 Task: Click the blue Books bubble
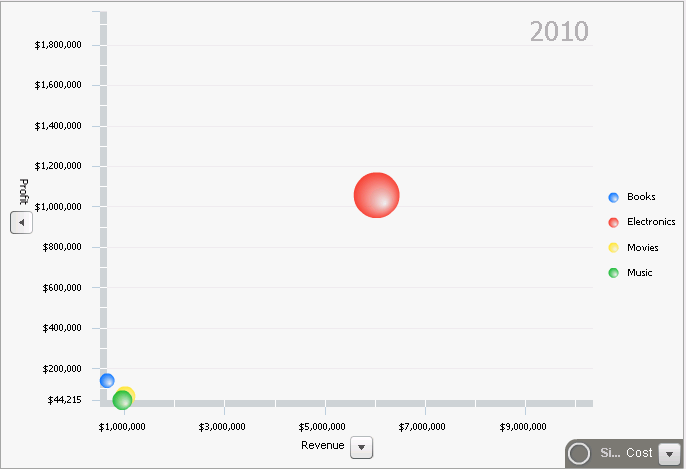107,381
